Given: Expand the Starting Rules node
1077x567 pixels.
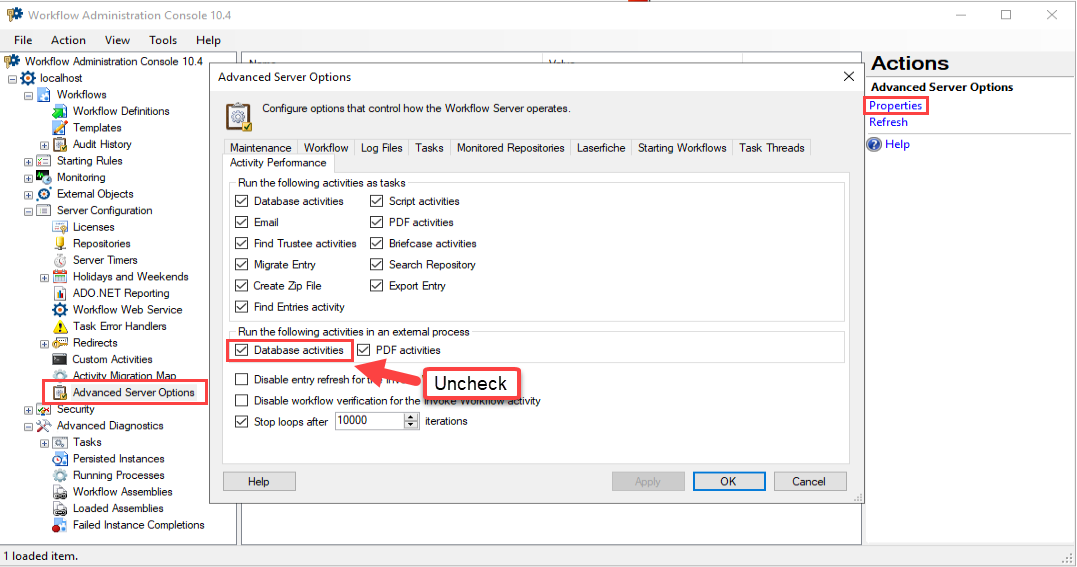Looking at the screenshot, I should tap(28, 162).
